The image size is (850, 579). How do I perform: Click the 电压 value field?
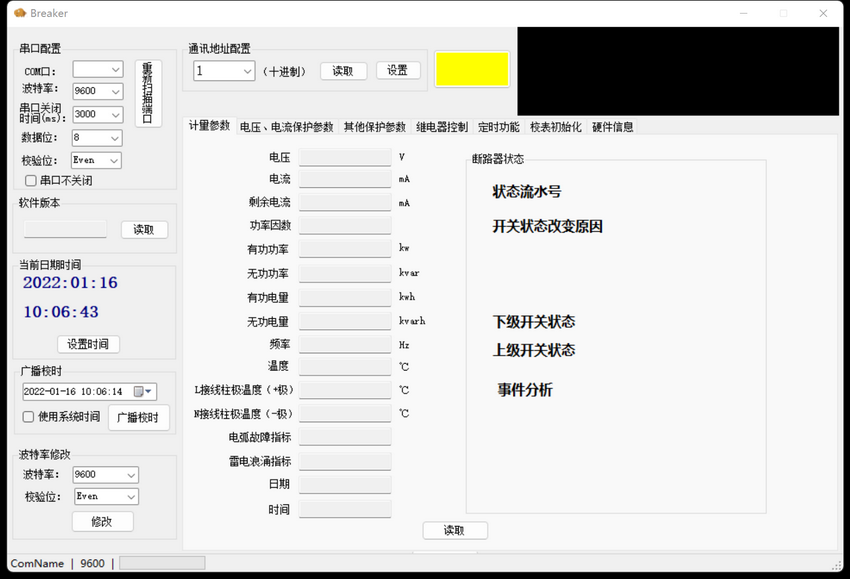[345, 158]
